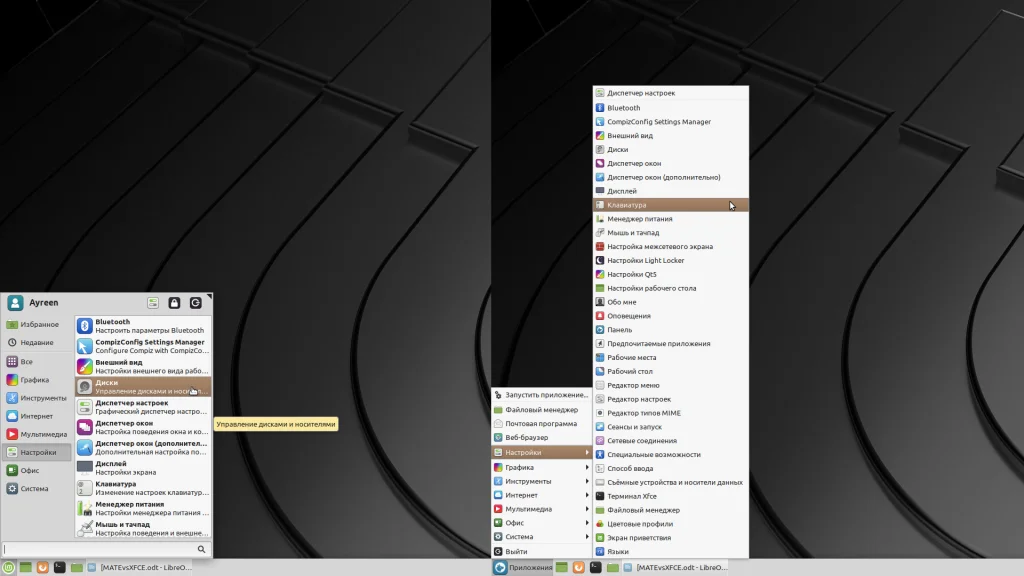Click the Обо мне icon
Image resolution: width=1024 pixels, height=576 pixels.
(x=600, y=302)
